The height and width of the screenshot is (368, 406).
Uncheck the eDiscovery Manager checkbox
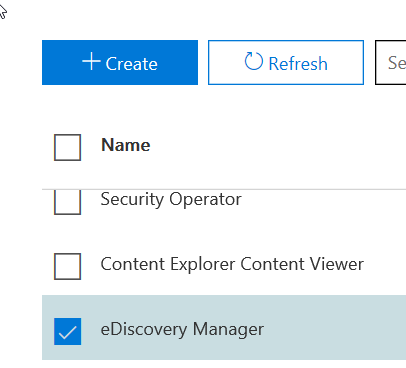(67, 331)
